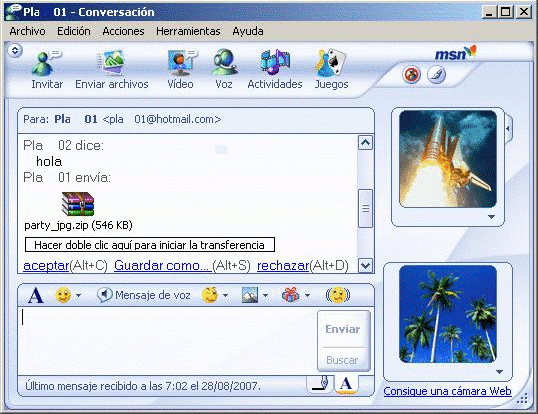Click the rechazar transfer link
538x414 pixels.
point(283,265)
